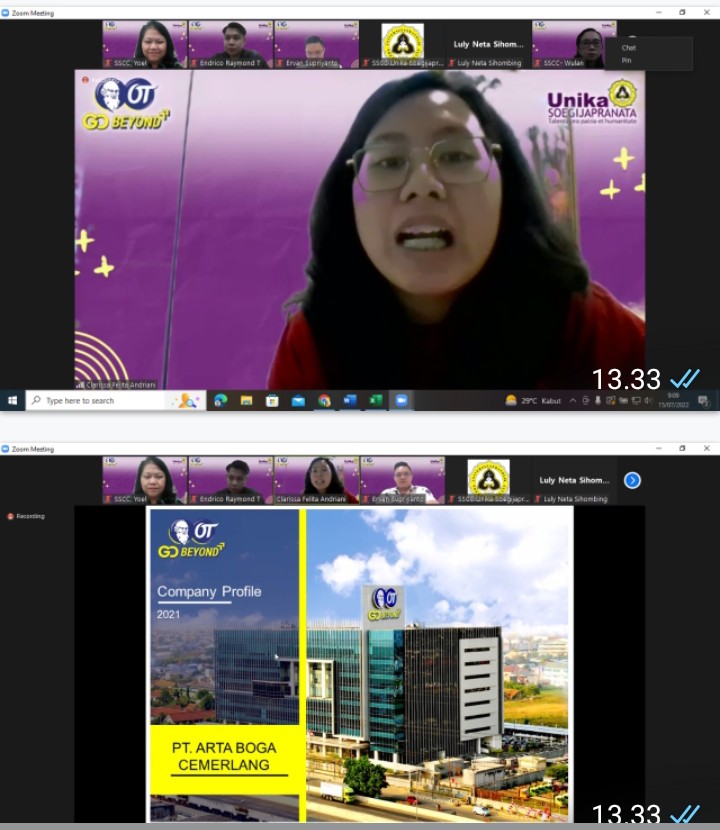Click Ervan Supriyanto thumbnail in the slide-sharing window
The height and width of the screenshot is (830, 720).
pos(402,480)
